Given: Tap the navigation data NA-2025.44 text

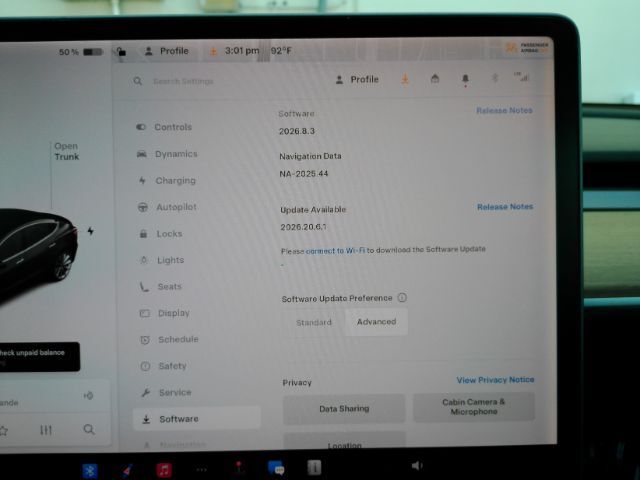Looking at the screenshot, I should tap(304, 174).
